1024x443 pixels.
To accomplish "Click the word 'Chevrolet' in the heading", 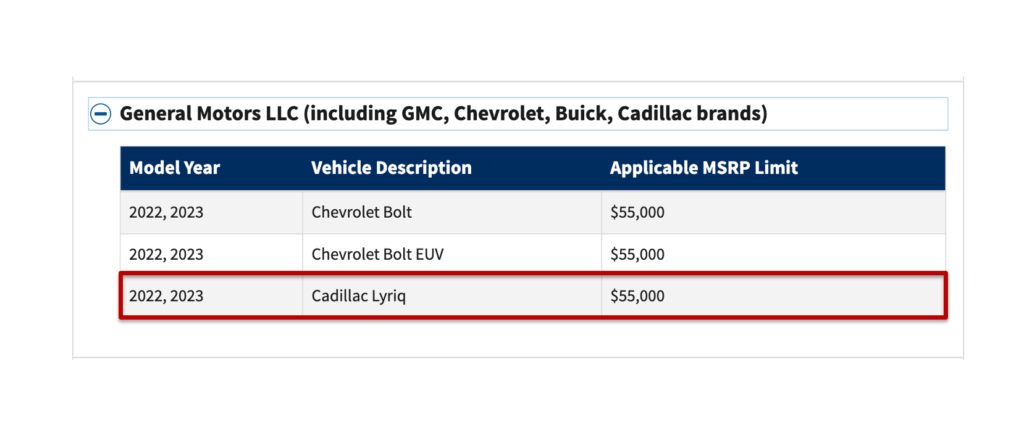I will pyautogui.click(x=492, y=114).
